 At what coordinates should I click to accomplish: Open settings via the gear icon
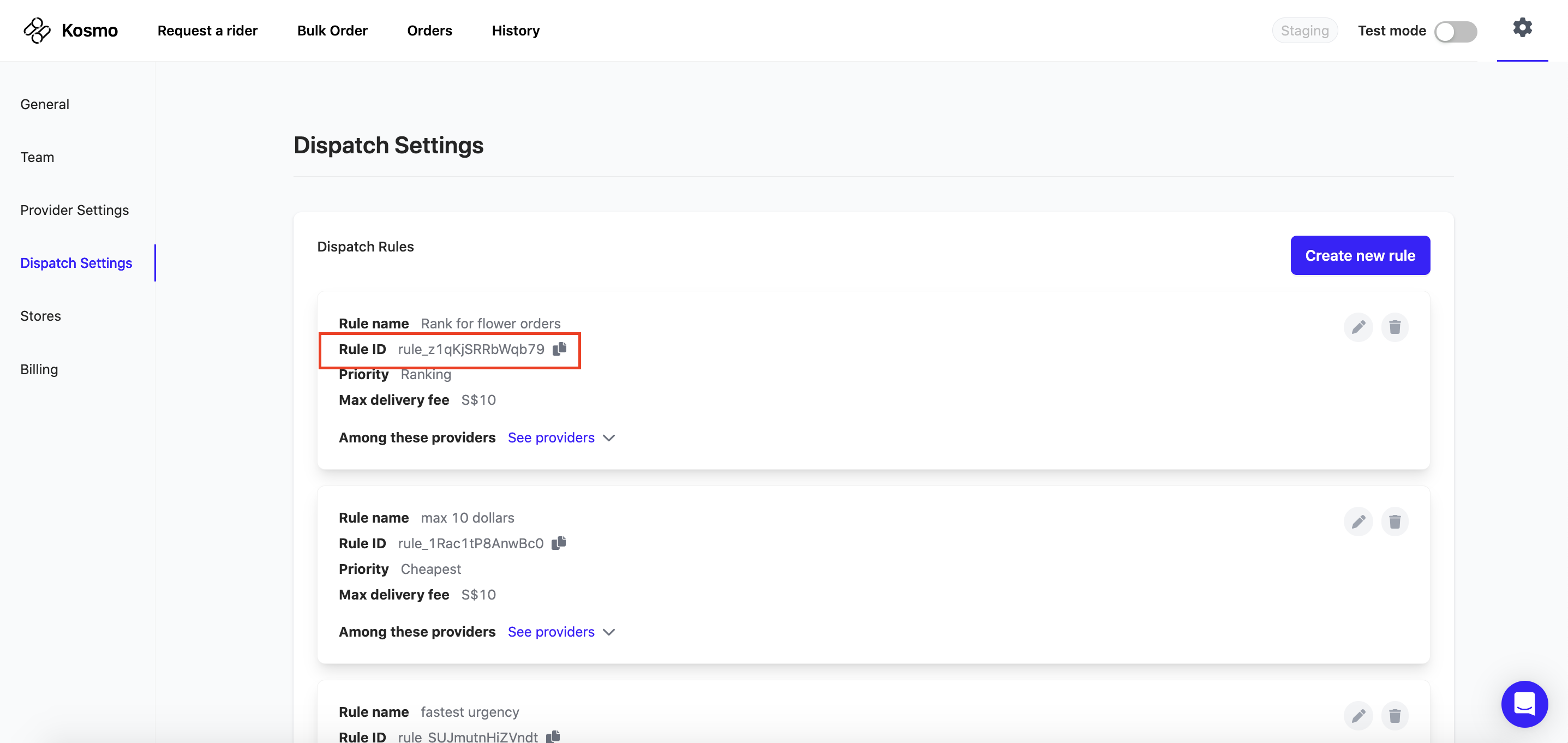(x=1522, y=28)
